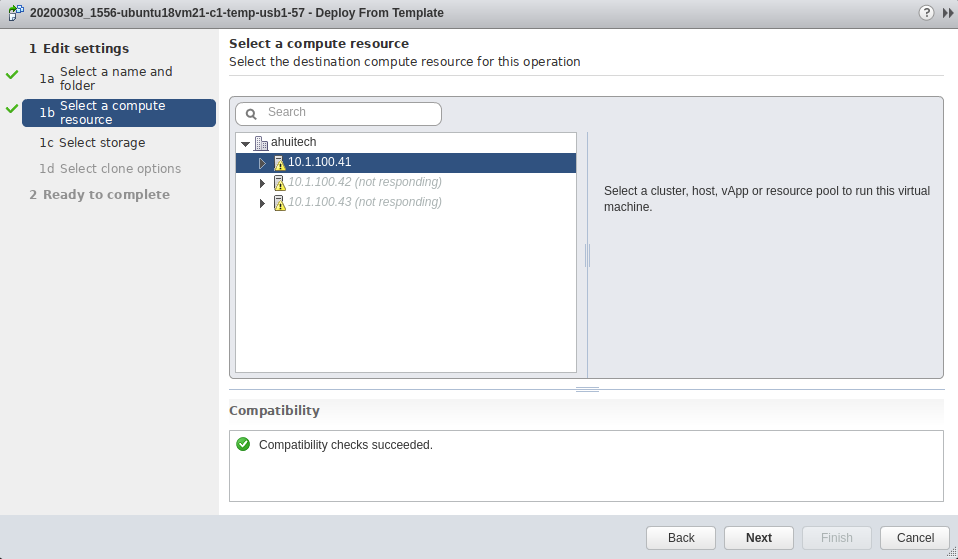
Task: Cancel the deploy wizard
Action: coord(915,537)
